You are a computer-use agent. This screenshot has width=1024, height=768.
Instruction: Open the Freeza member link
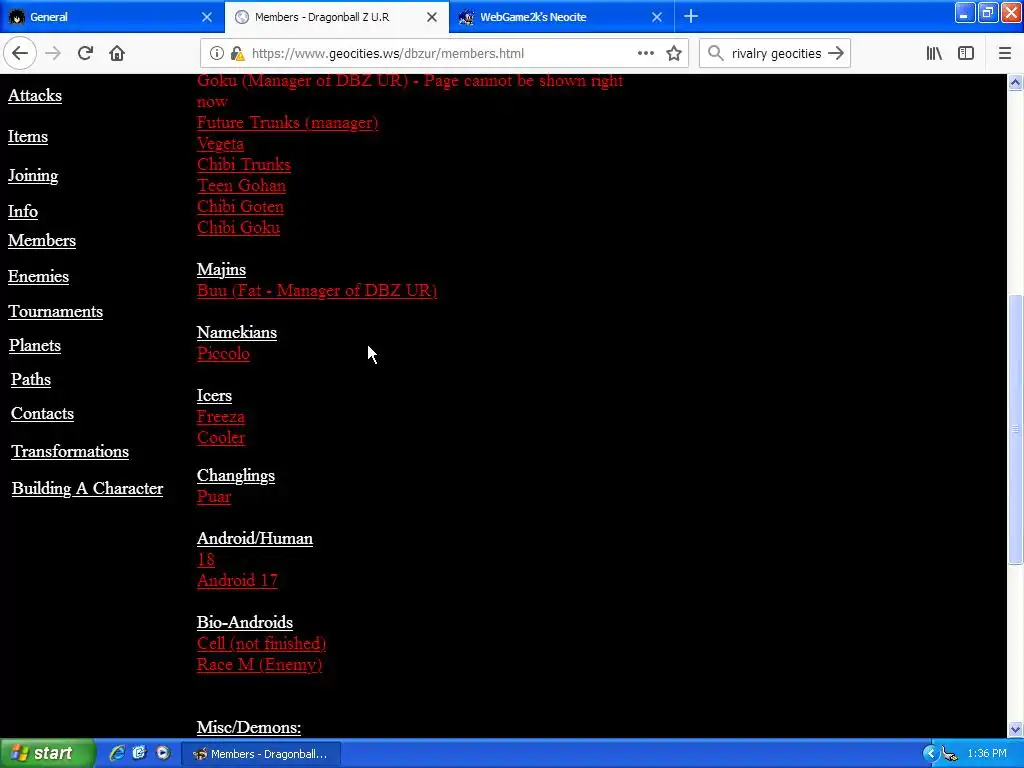click(221, 417)
